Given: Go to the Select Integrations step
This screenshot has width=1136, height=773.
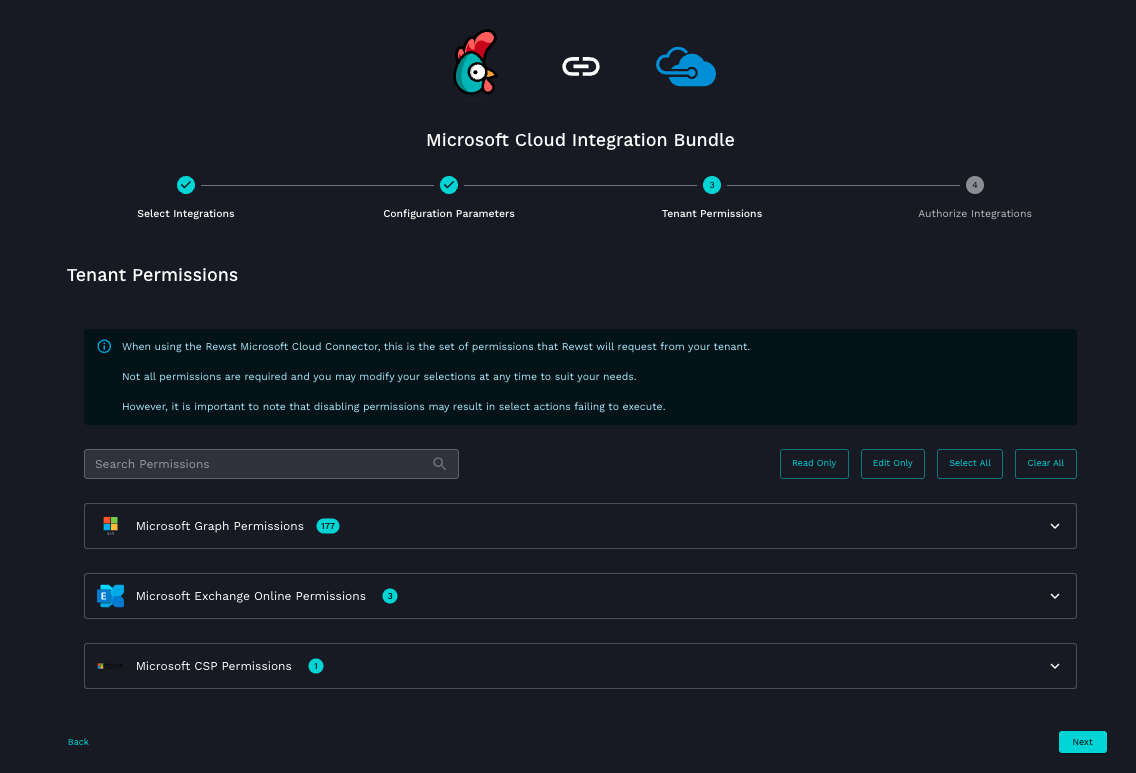Looking at the screenshot, I should point(186,185).
